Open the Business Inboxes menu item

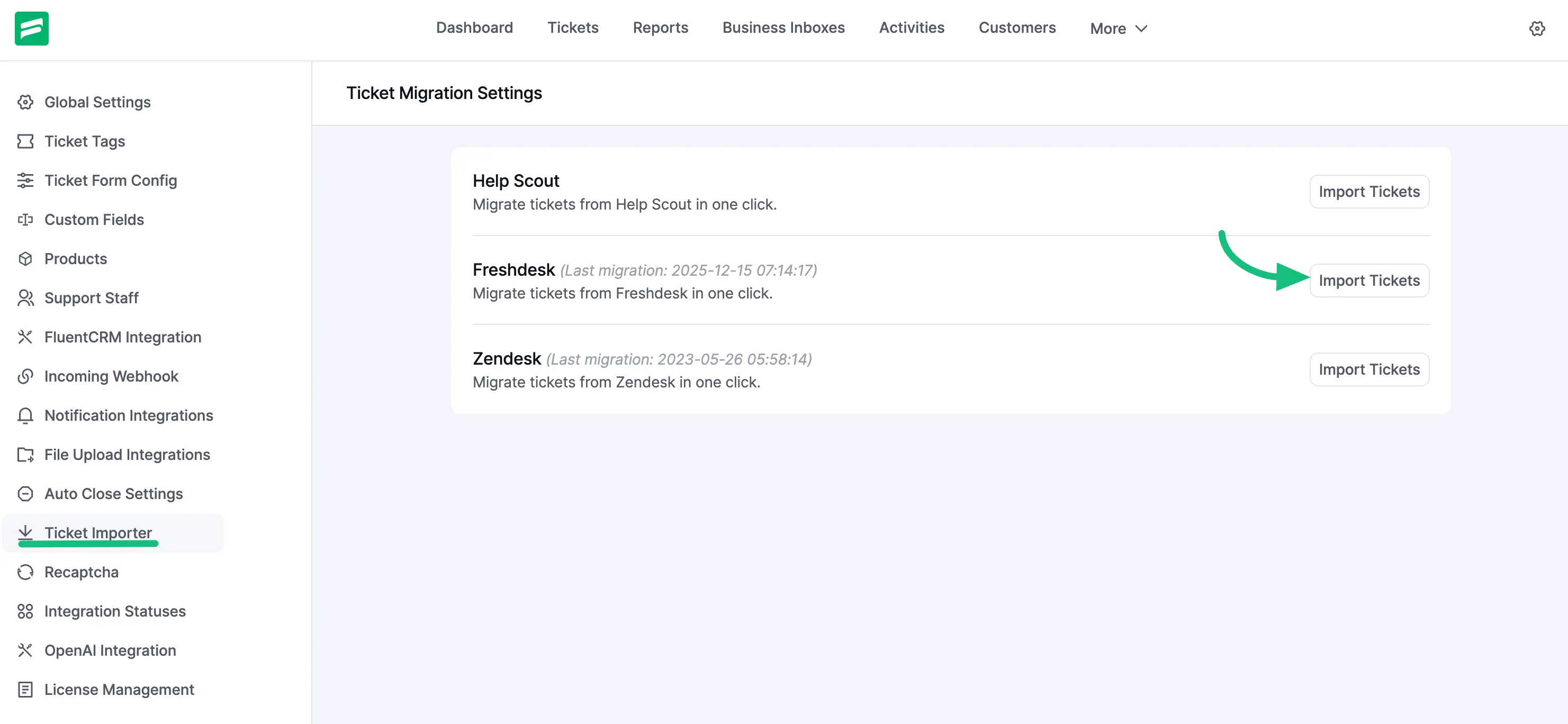(783, 28)
